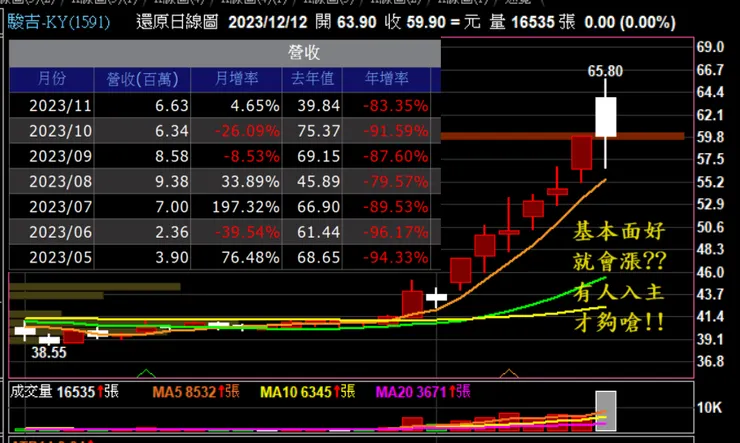This screenshot has width=740, height=443.
Task: Click yearly growth -96.17%
Action: pyautogui.click(x=395, y=233)
